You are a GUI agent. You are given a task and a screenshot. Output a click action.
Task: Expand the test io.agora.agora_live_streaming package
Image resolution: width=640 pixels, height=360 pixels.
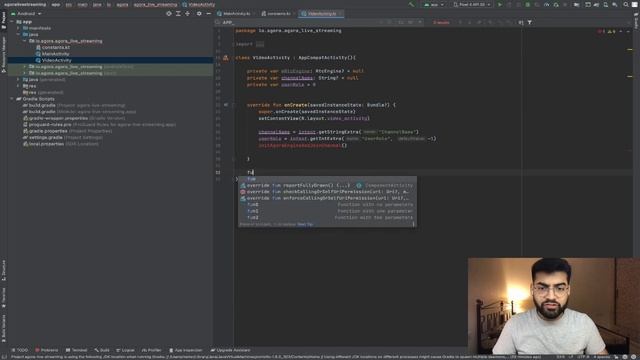[24, 73]
